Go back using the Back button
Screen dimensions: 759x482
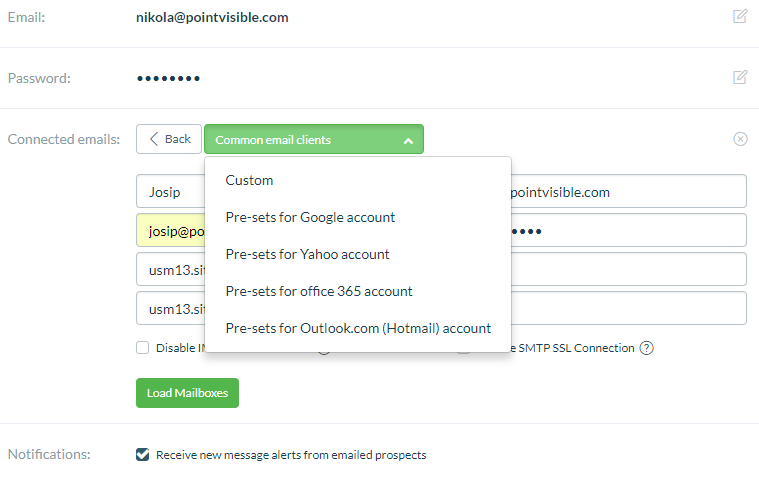(169, 139)
